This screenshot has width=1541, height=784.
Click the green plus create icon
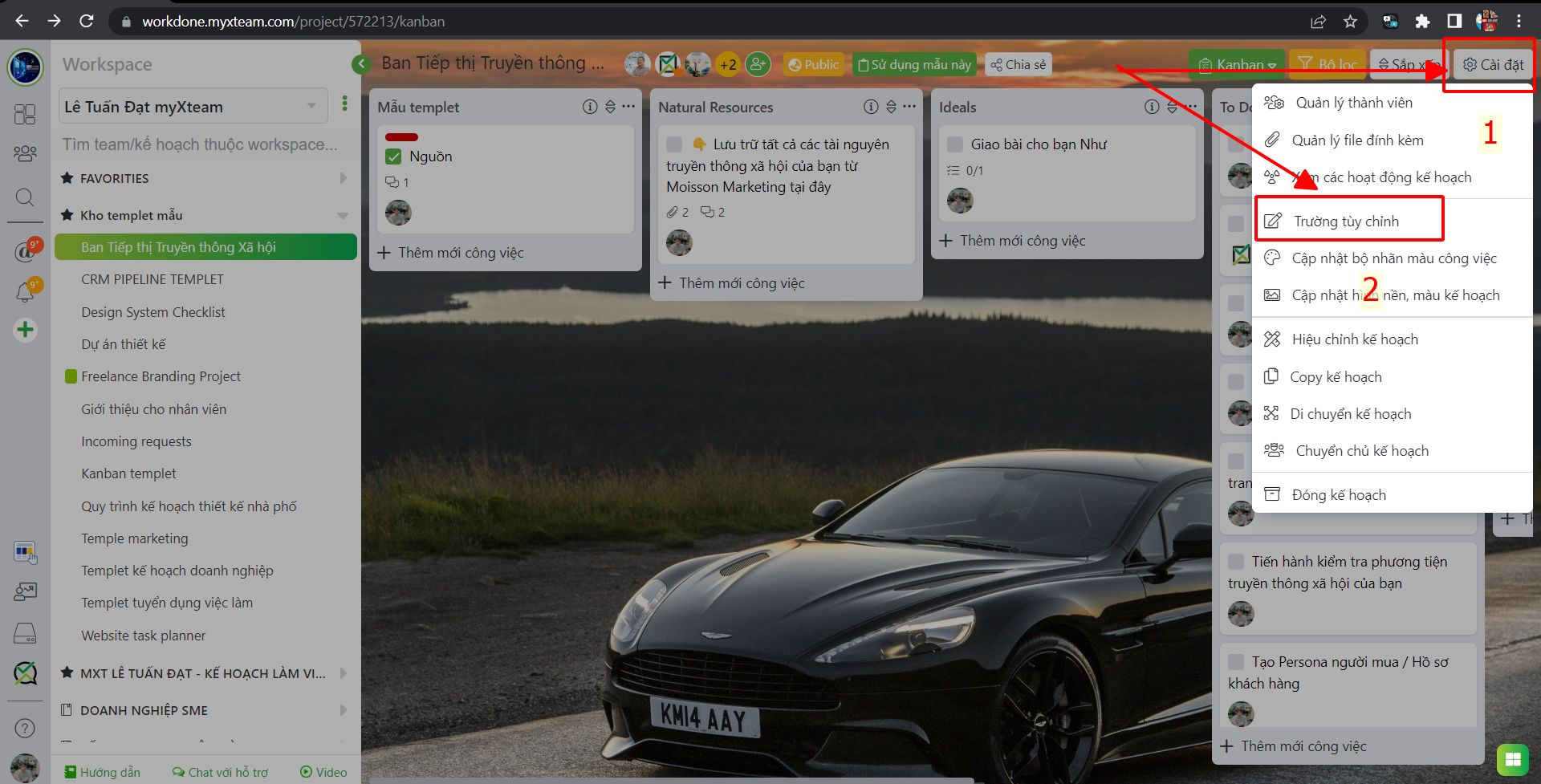coord(25,330)
